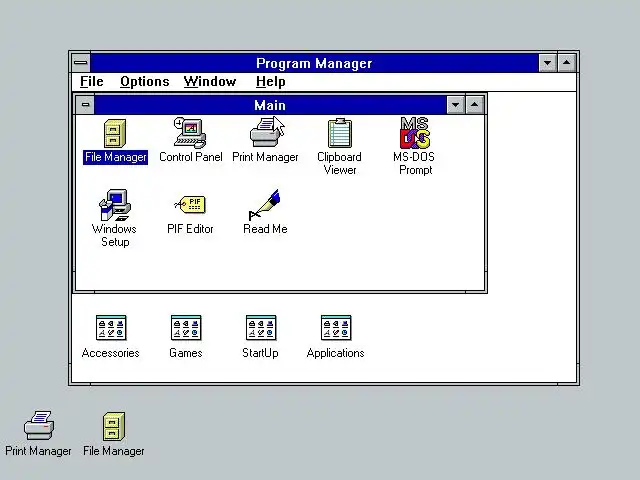Viewport: 640px width, 480px height.
Task: Click the 'Games' label text
Action: (x=186, y=353)
